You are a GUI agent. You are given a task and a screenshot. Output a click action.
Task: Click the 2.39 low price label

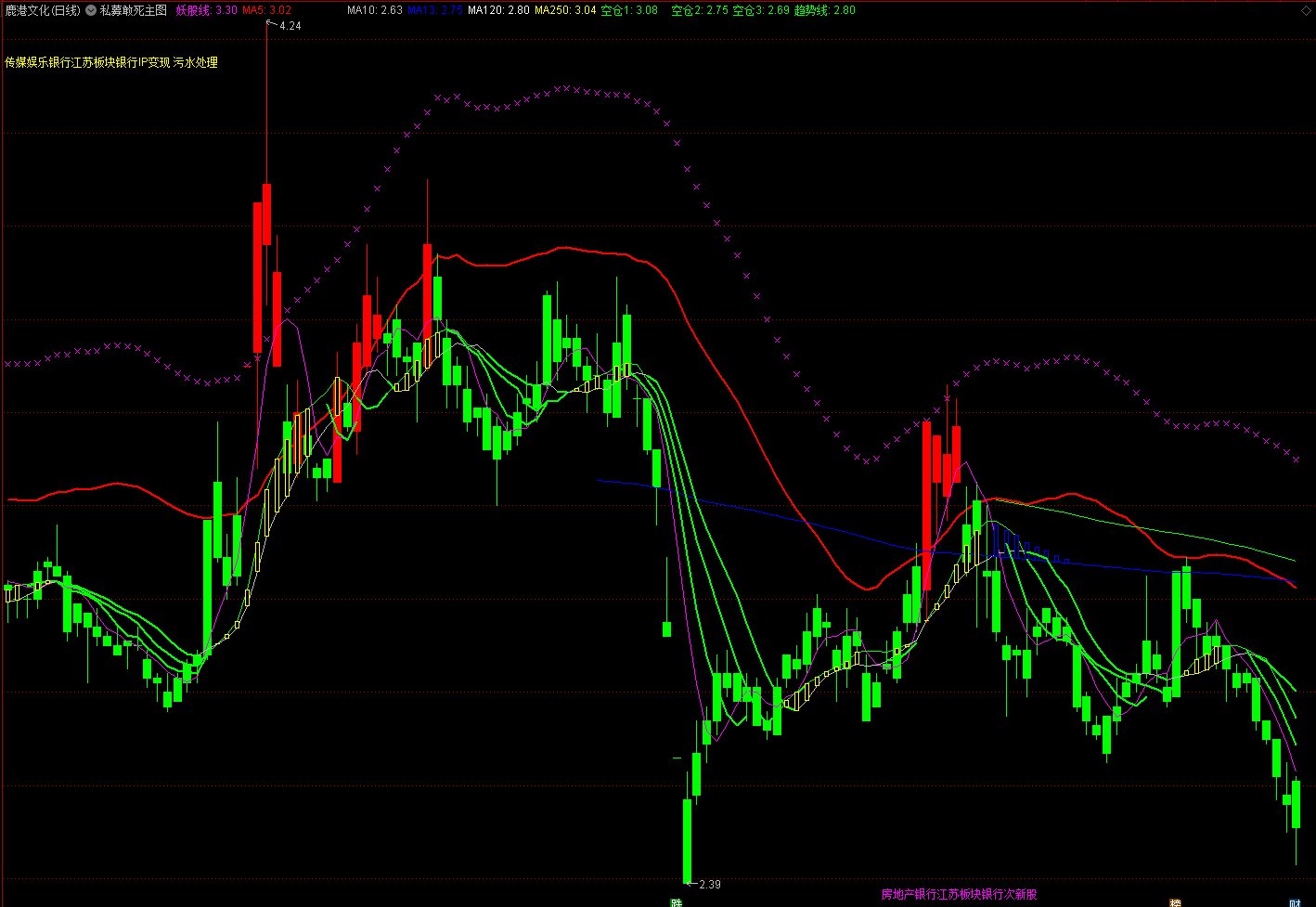[710, 885]
